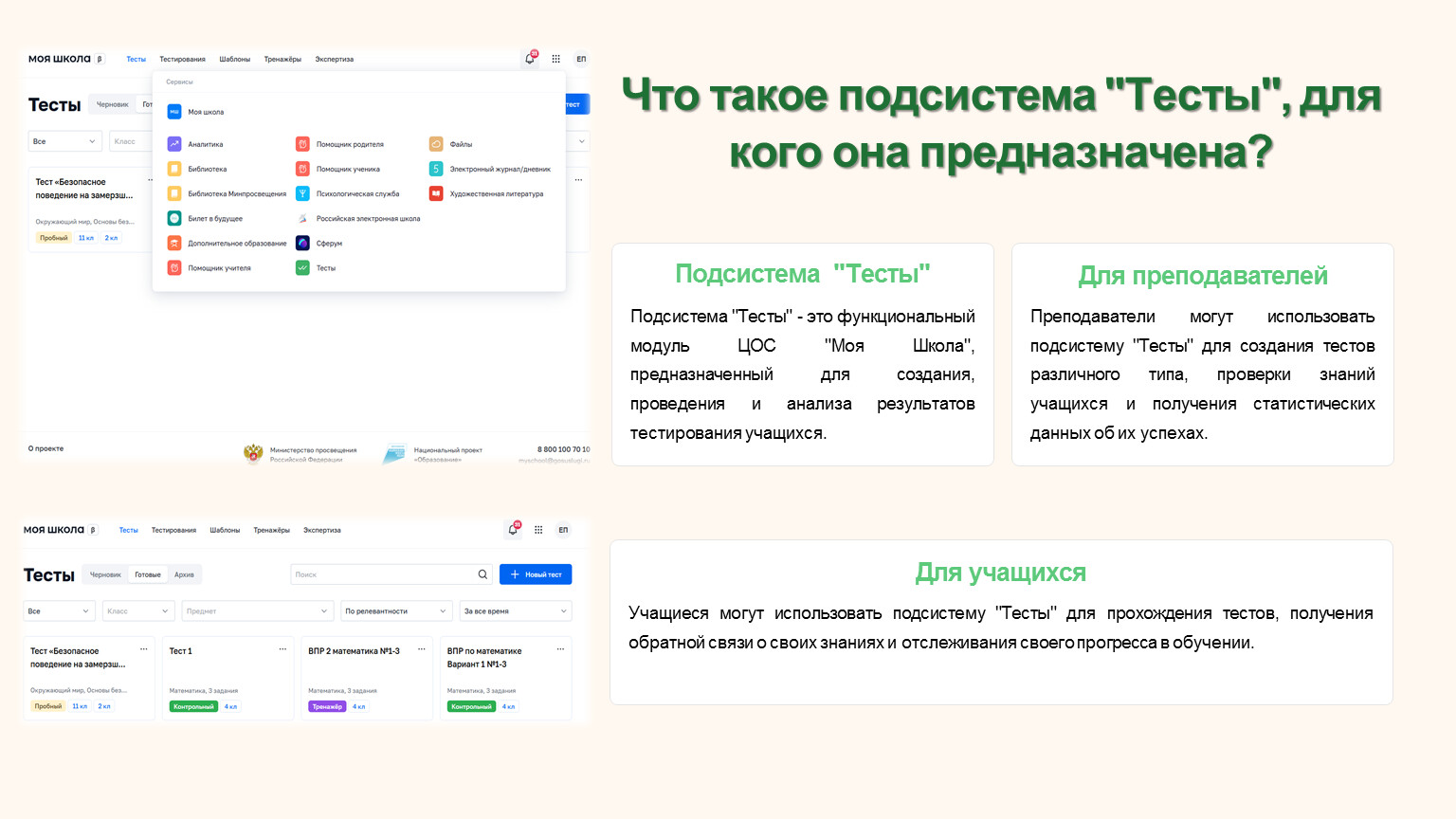Open Библиотека service icon in services menu

174,169
